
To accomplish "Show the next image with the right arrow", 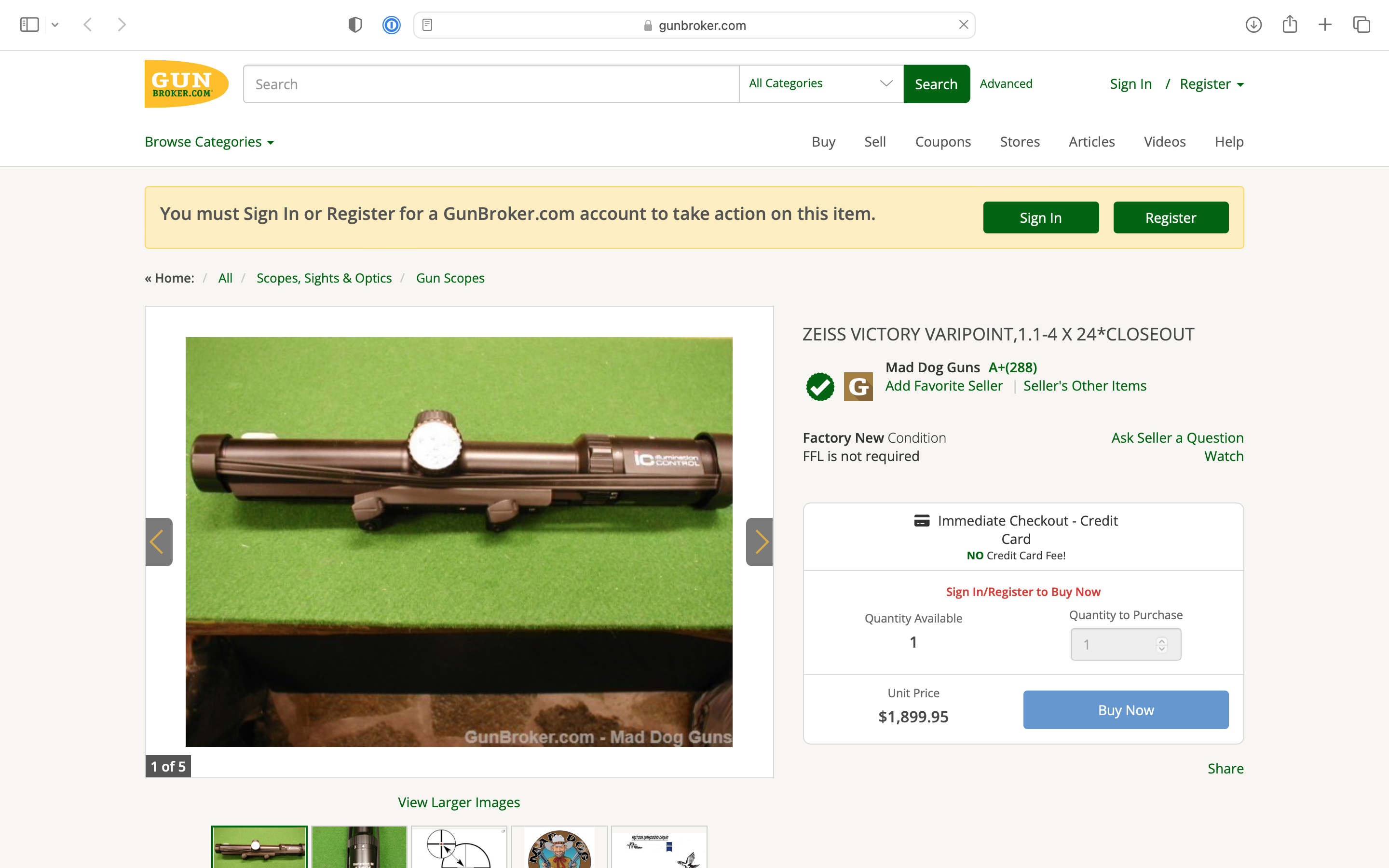I will tap(759, 542).
